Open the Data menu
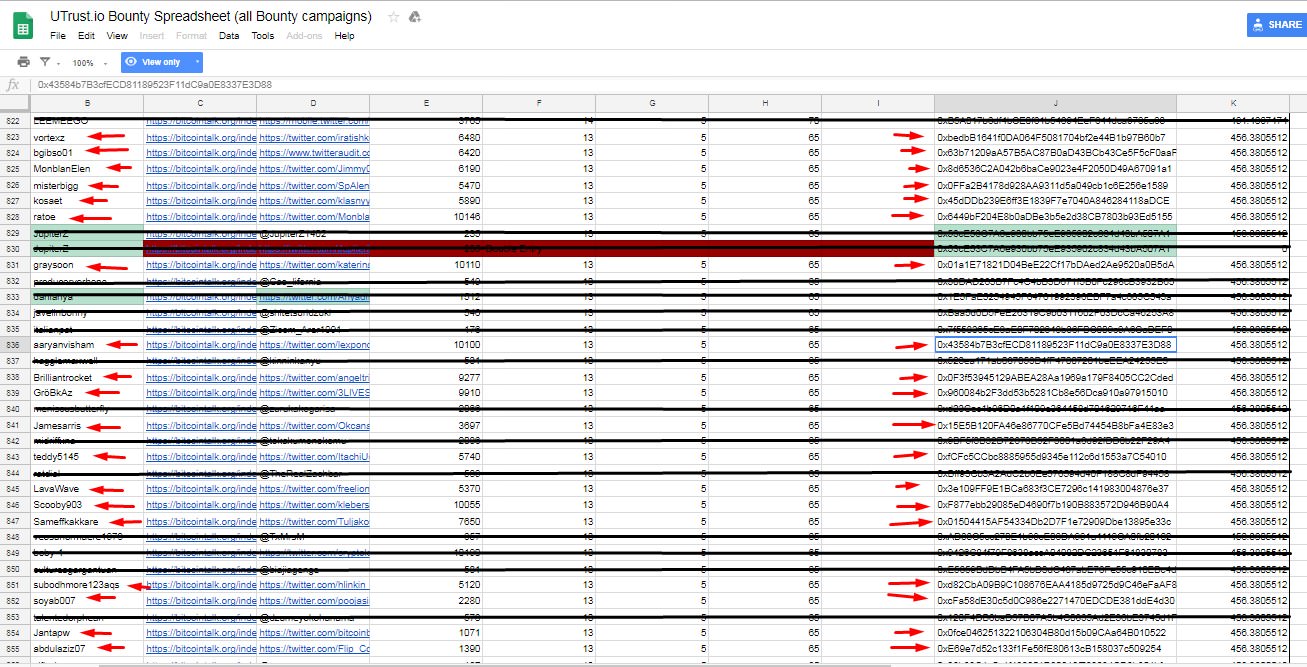This screenshot has width=1307, height=667. 229,36
